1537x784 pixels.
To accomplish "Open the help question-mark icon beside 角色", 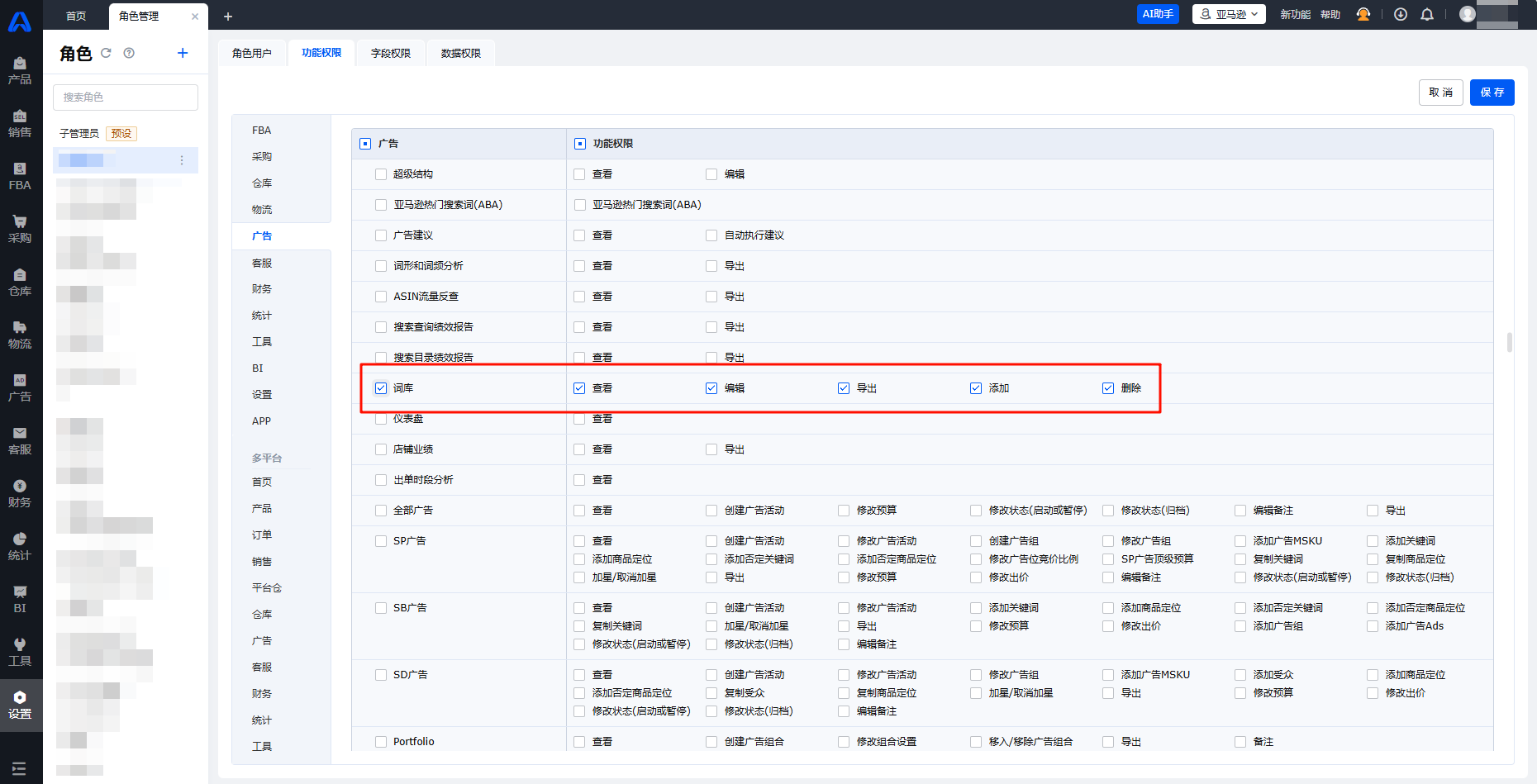I will [129, 53].
